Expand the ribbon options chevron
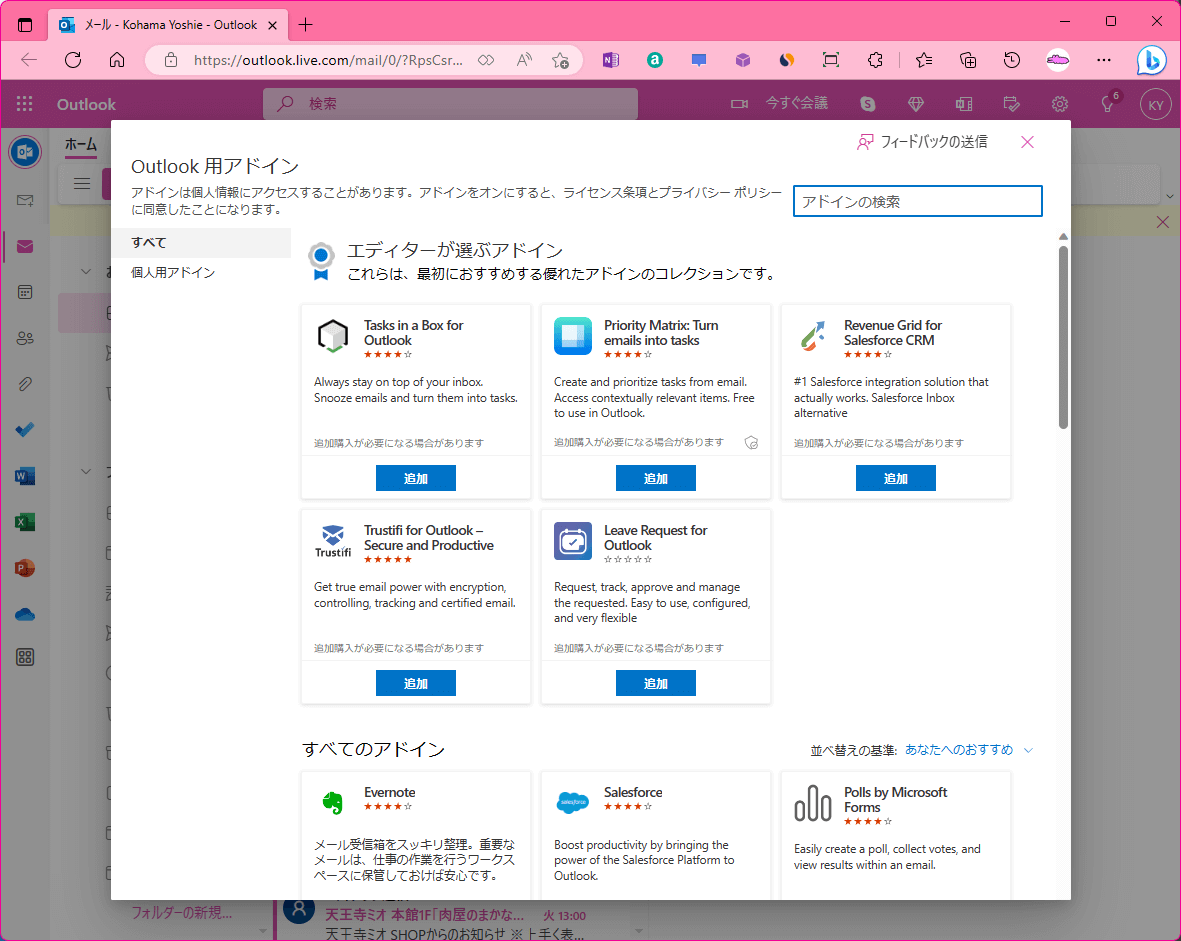Viewport: 1181px width, 941px height. click(x=1170, y=196)
